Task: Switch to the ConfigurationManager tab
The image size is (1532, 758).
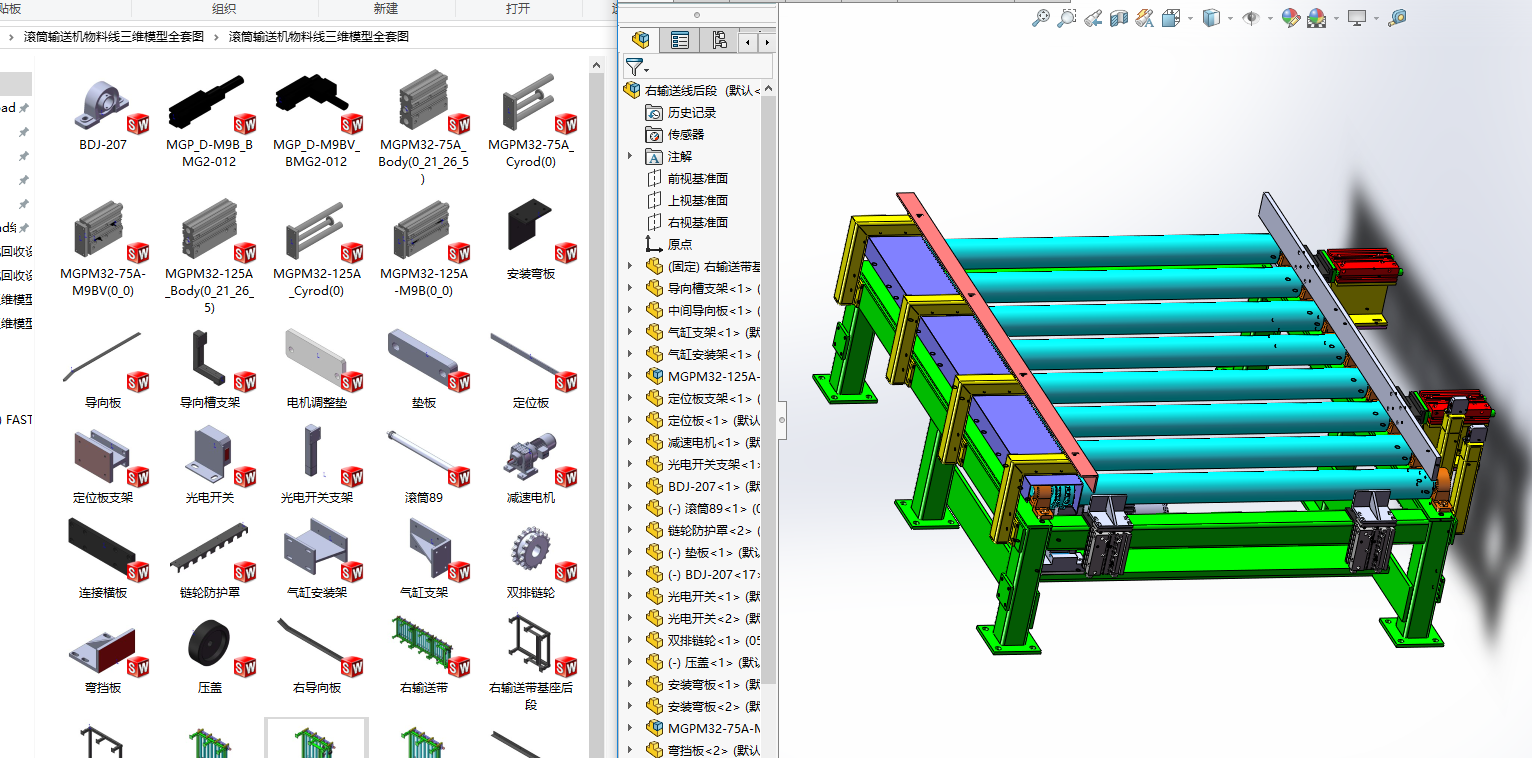Action: [x=719, y=40]
